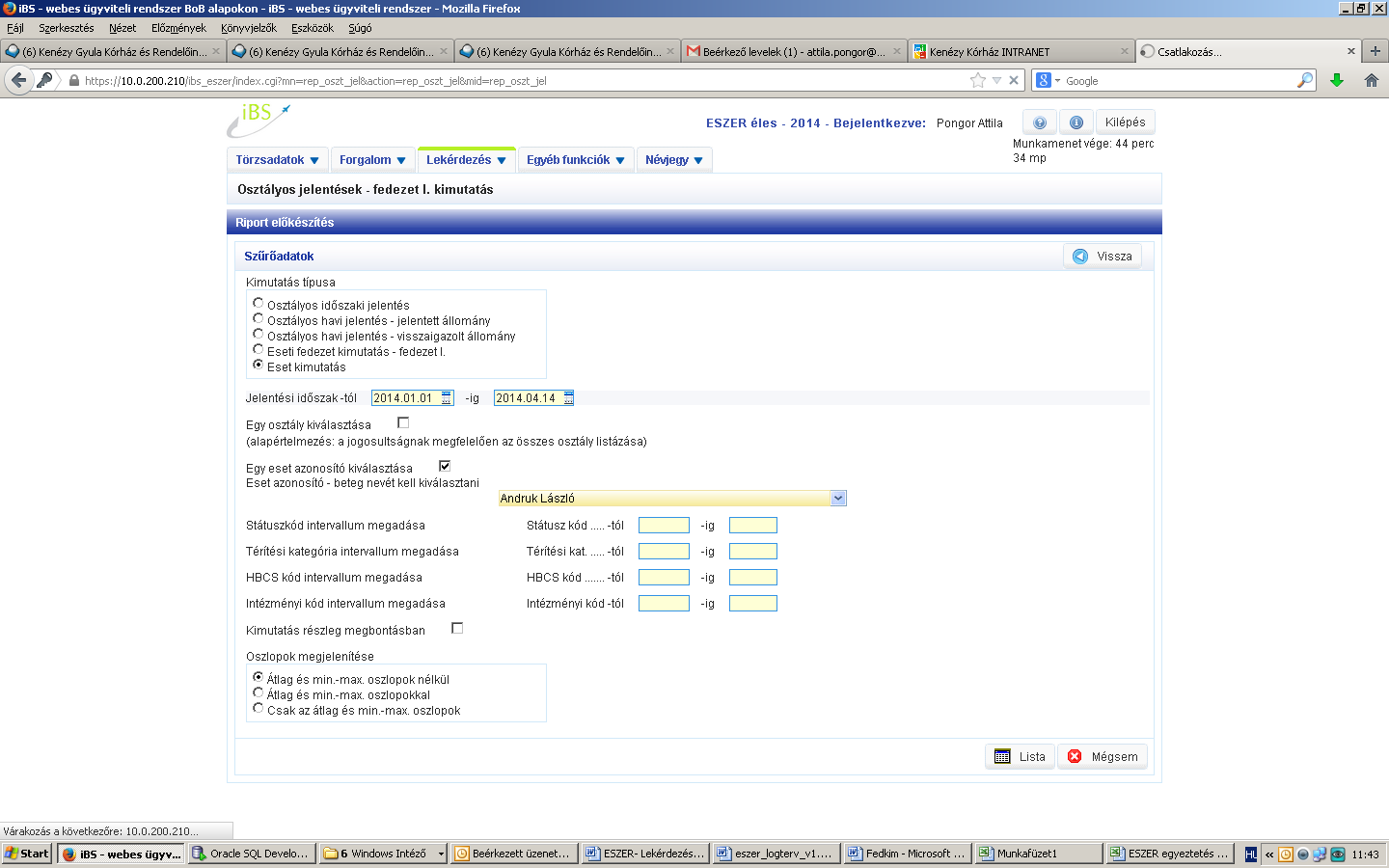Open the Andruk László patient dropdown

[672, 498]
